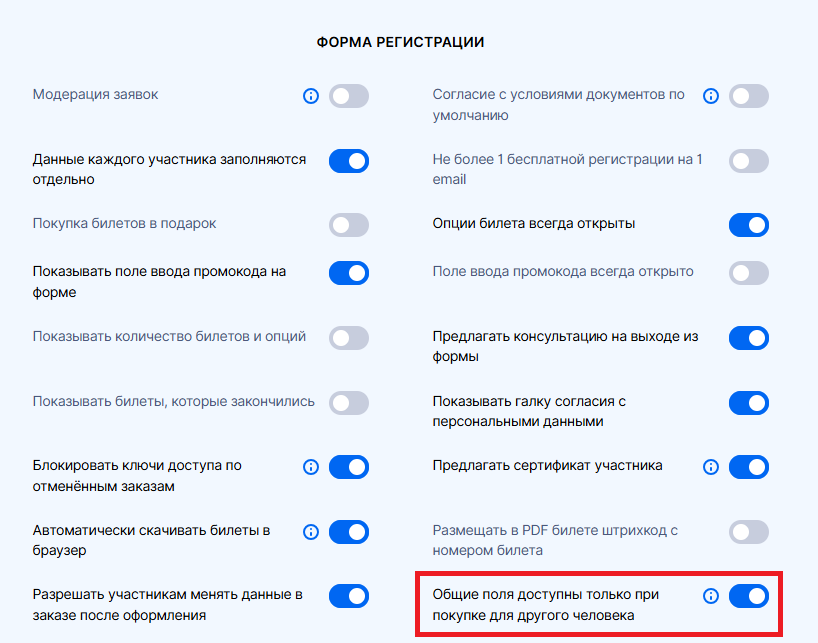
Task: Open info hint for Блокировать ключи доступа
Action: pos(311,467)
